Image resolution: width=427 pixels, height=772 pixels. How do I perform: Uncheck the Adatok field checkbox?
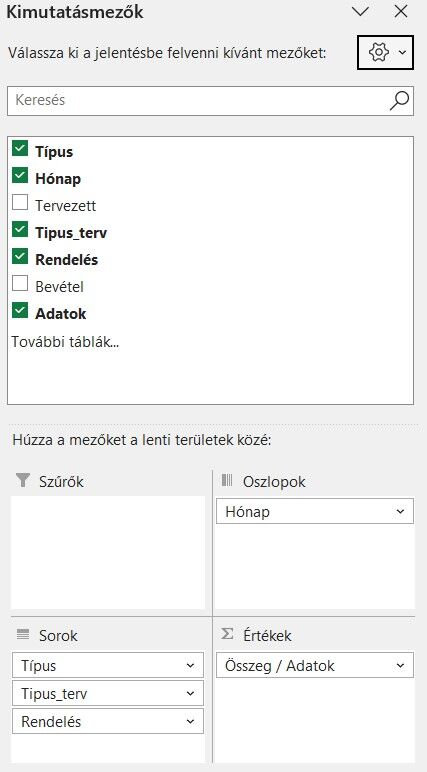pos(20,310)
